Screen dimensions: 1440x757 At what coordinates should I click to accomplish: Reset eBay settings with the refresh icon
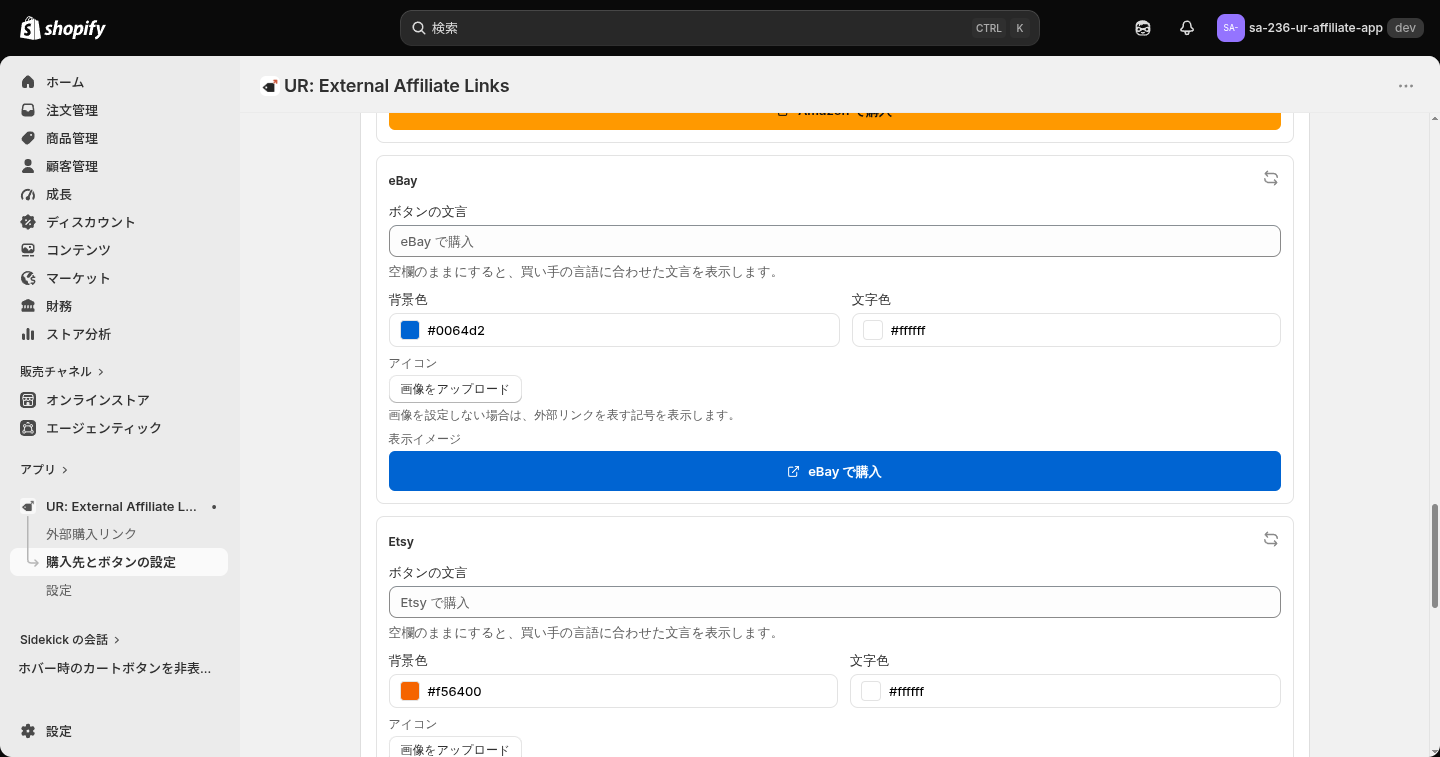point(1271,178)
